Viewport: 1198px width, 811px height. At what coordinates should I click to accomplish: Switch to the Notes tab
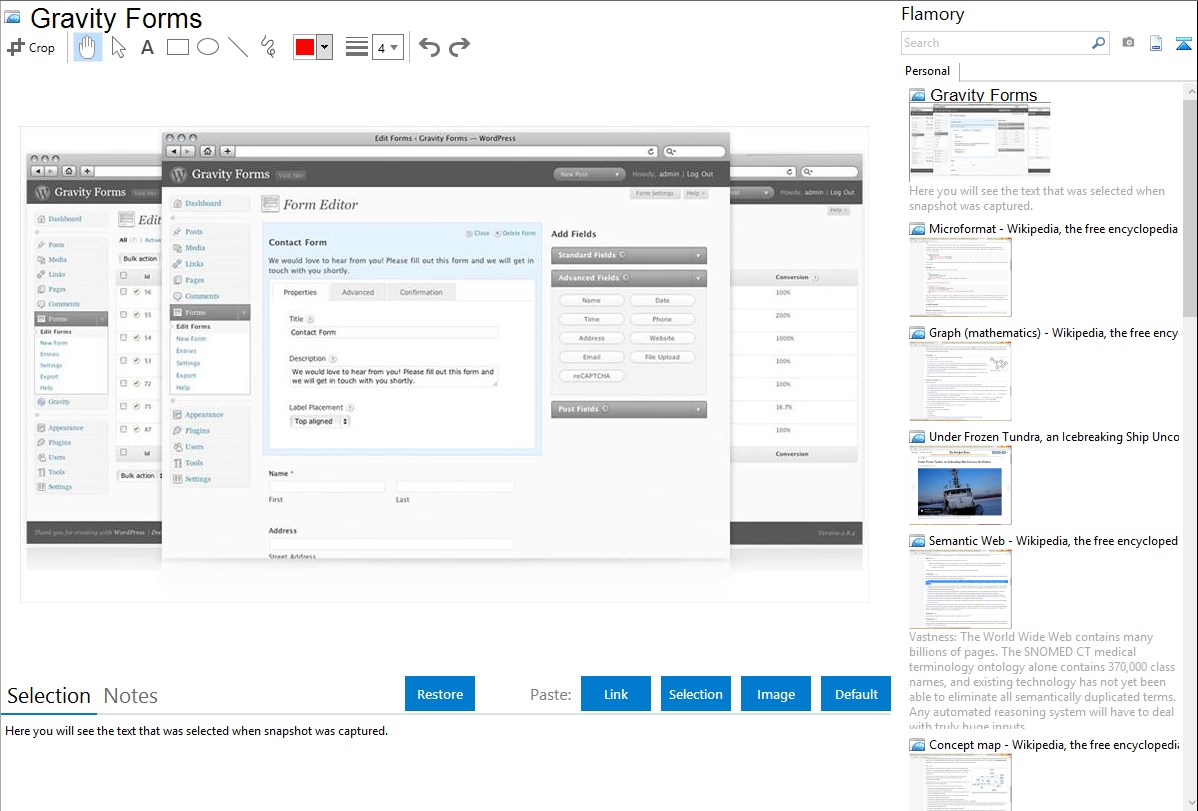[131, 696]
